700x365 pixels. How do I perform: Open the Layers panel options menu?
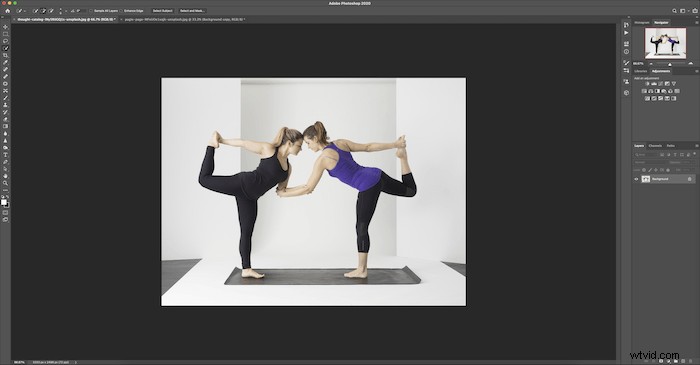(696, 146)
